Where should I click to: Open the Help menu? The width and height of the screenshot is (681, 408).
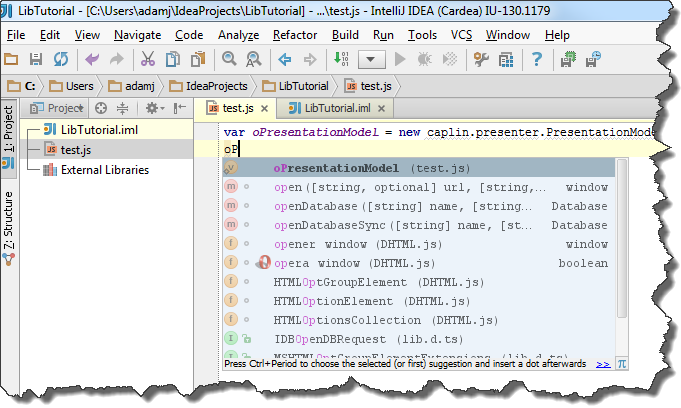click(x=557, y=35)
